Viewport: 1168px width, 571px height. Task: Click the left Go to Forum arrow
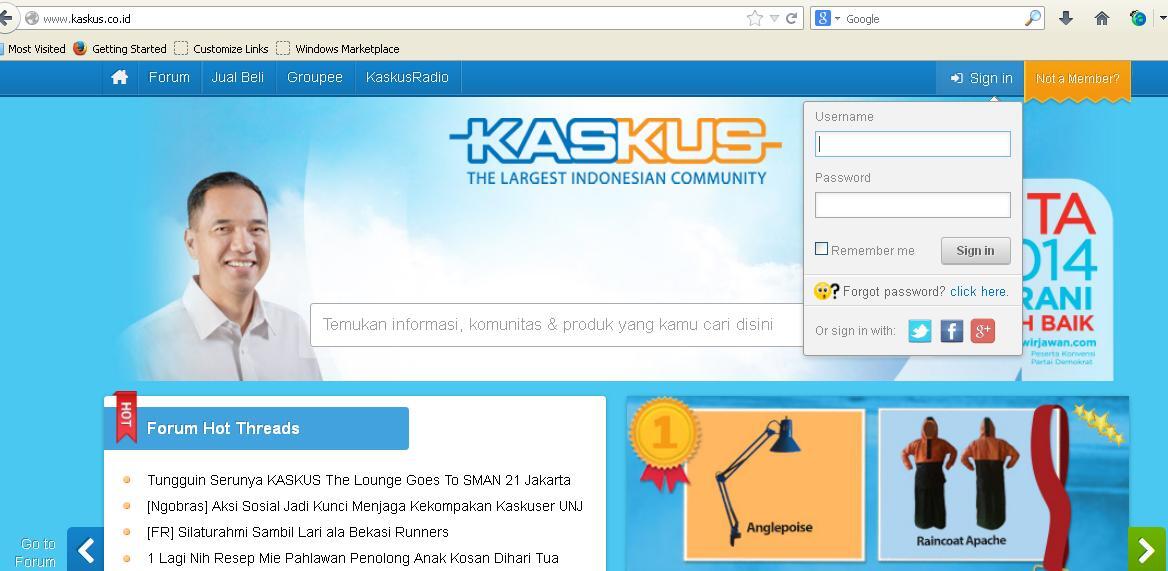click(86, 549)
